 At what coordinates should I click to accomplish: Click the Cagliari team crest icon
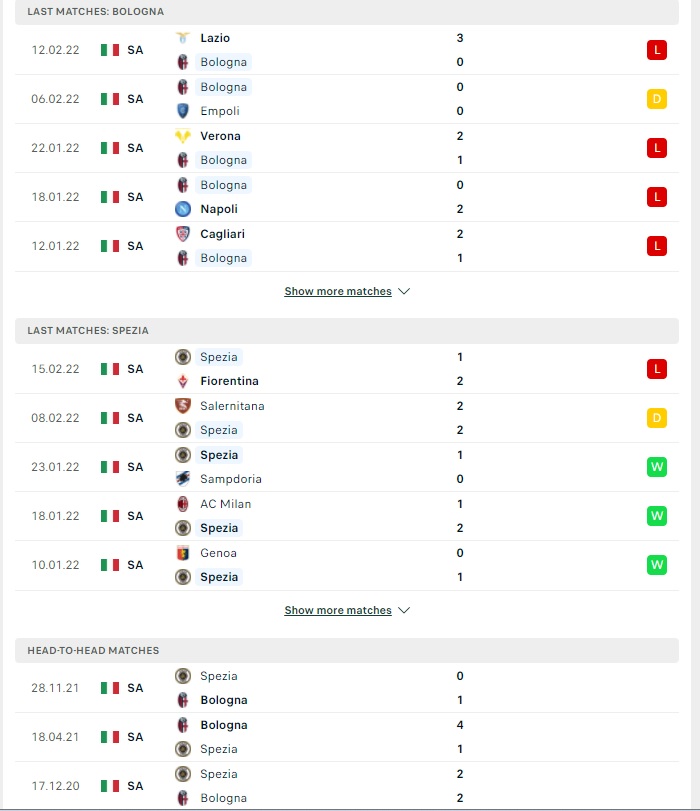[183, 234]
